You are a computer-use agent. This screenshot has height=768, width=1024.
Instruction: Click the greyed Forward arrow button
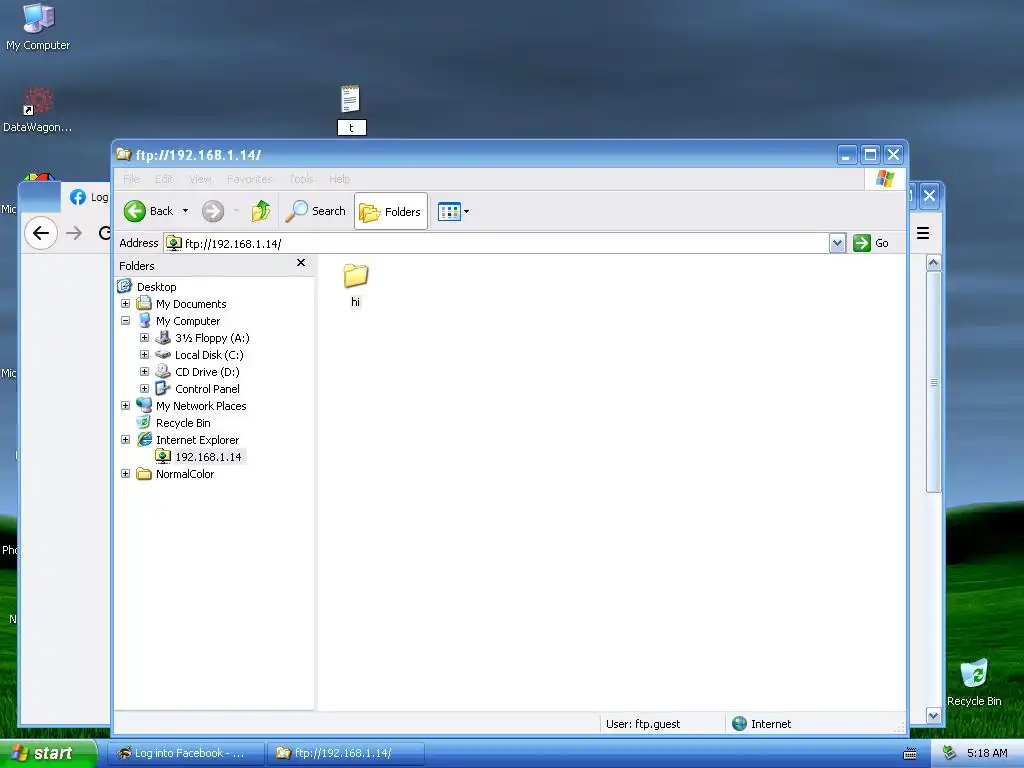(x=213, y=211)
